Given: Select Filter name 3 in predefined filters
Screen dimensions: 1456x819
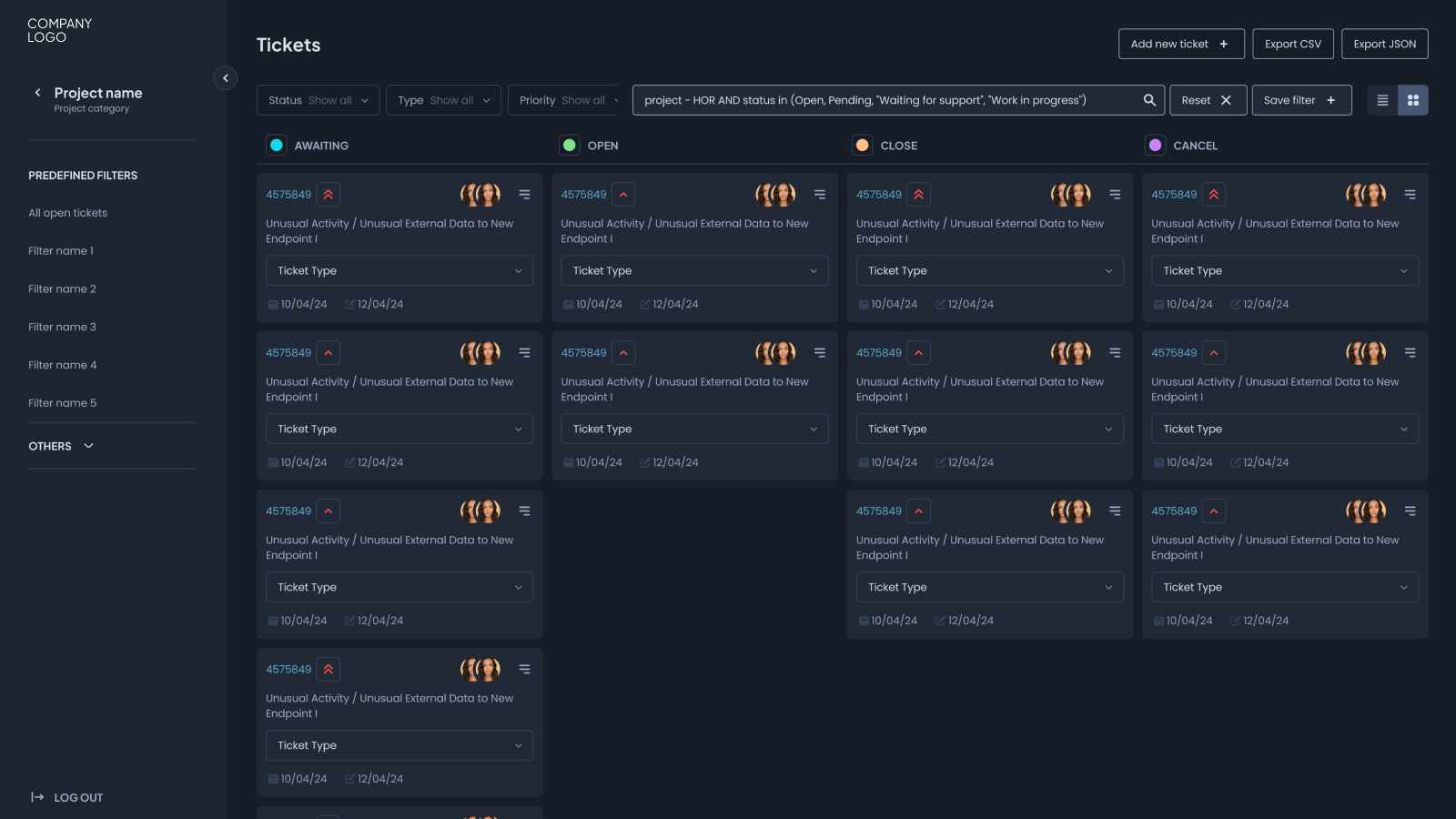Looking at the screenshot, I should coord(62,327).
